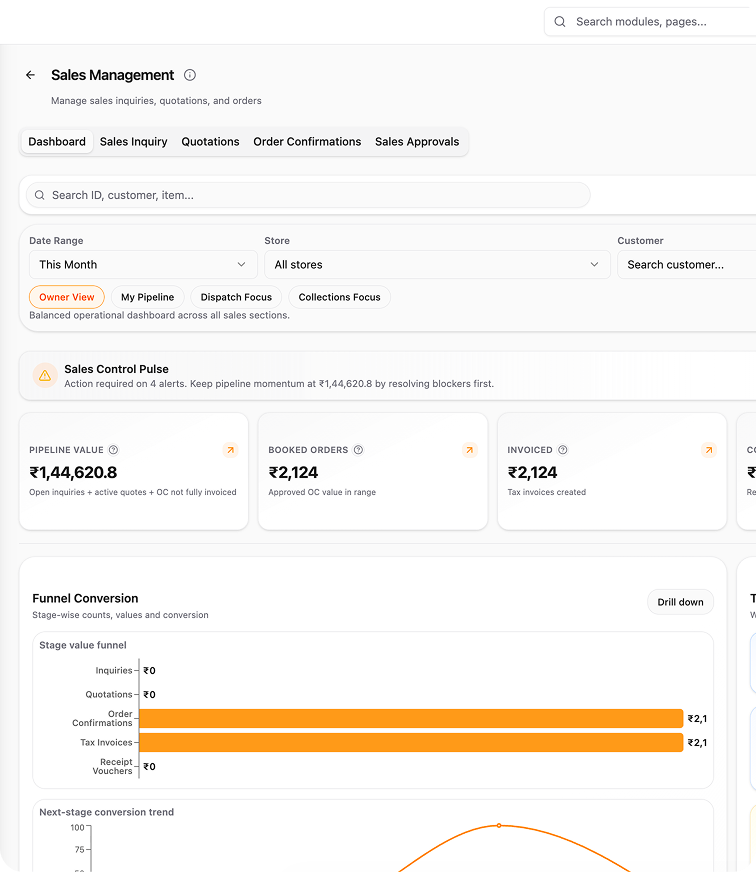Click the Funnel Conversion heading
This screenshot has width=756, height=872.
coord(85,598)
